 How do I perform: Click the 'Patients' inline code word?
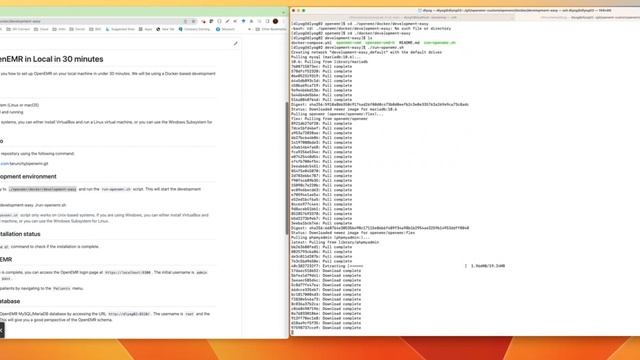pos(62,289)
